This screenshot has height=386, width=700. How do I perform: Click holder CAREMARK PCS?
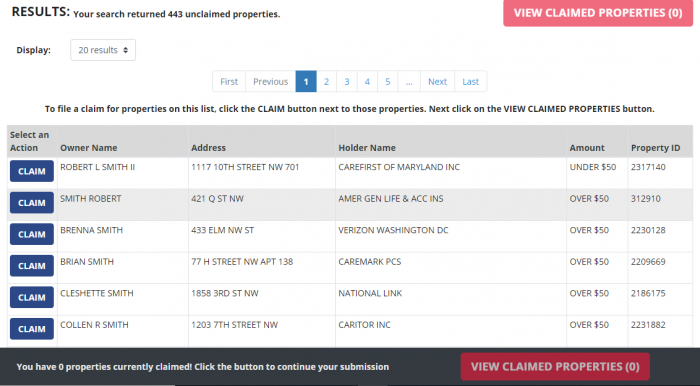click(x=370, y=261)
